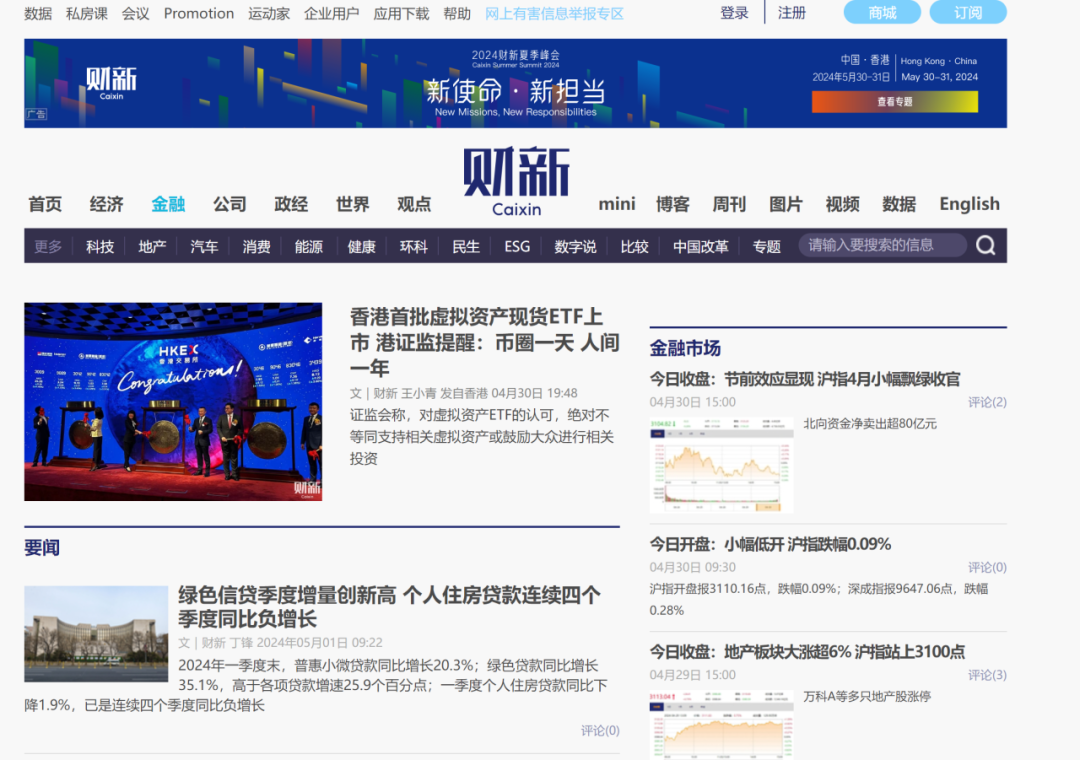Open the 企业用户 top link
This screenshot has width=1080, height=760.
tap(332, 14)
